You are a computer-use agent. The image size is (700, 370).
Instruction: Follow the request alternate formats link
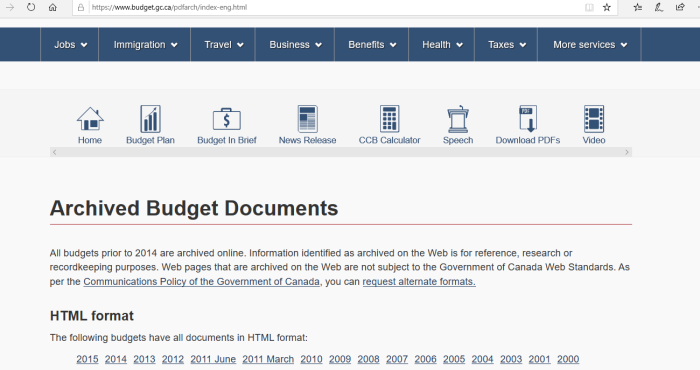click(419, 282)
